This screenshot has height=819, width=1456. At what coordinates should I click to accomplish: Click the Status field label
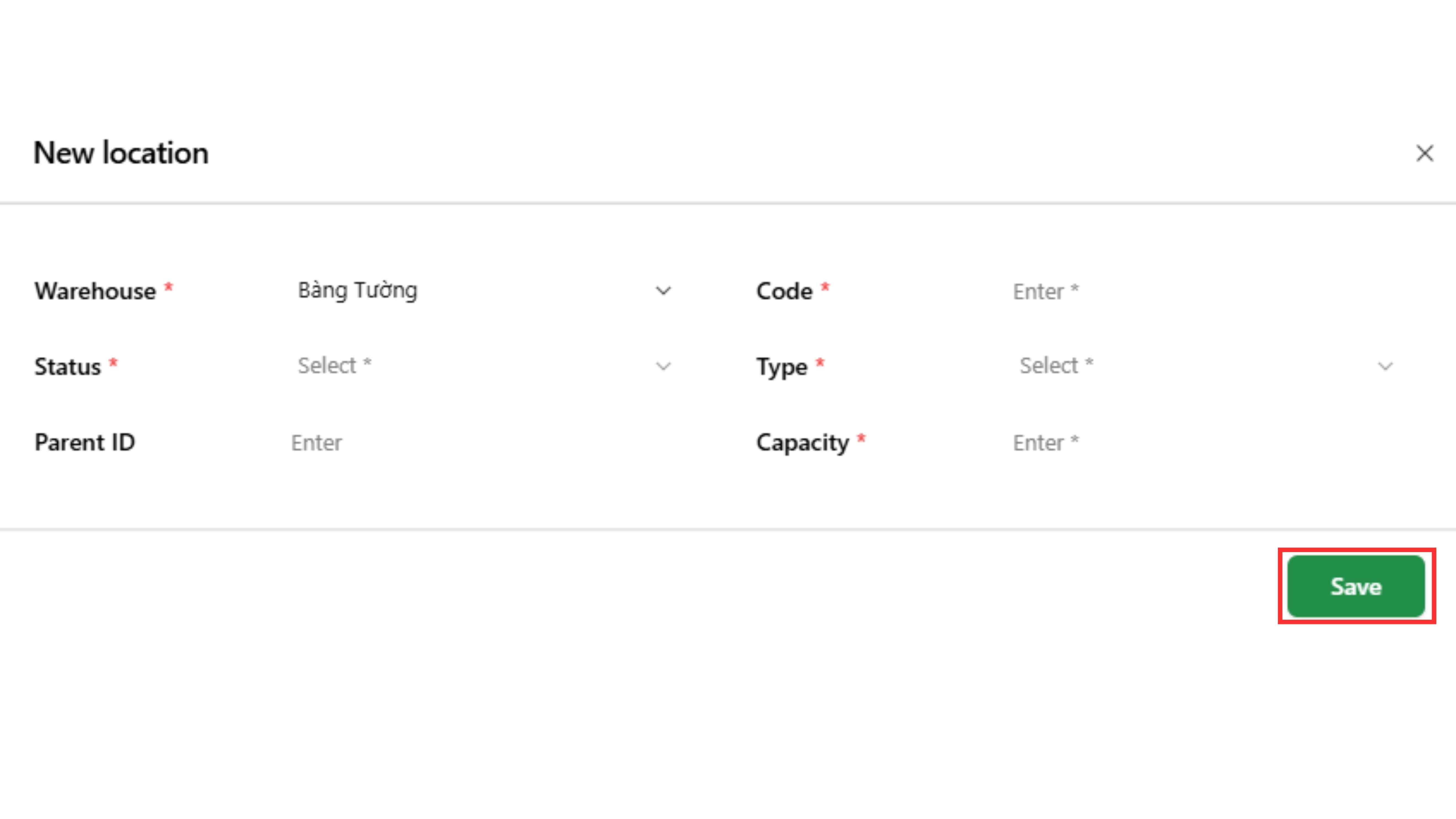point(68,367)
